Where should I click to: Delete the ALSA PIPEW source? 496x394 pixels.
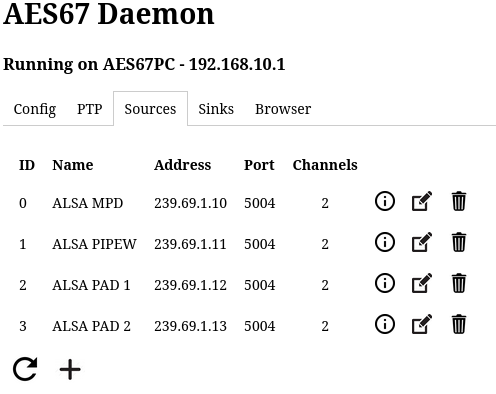tap(459, 242)
